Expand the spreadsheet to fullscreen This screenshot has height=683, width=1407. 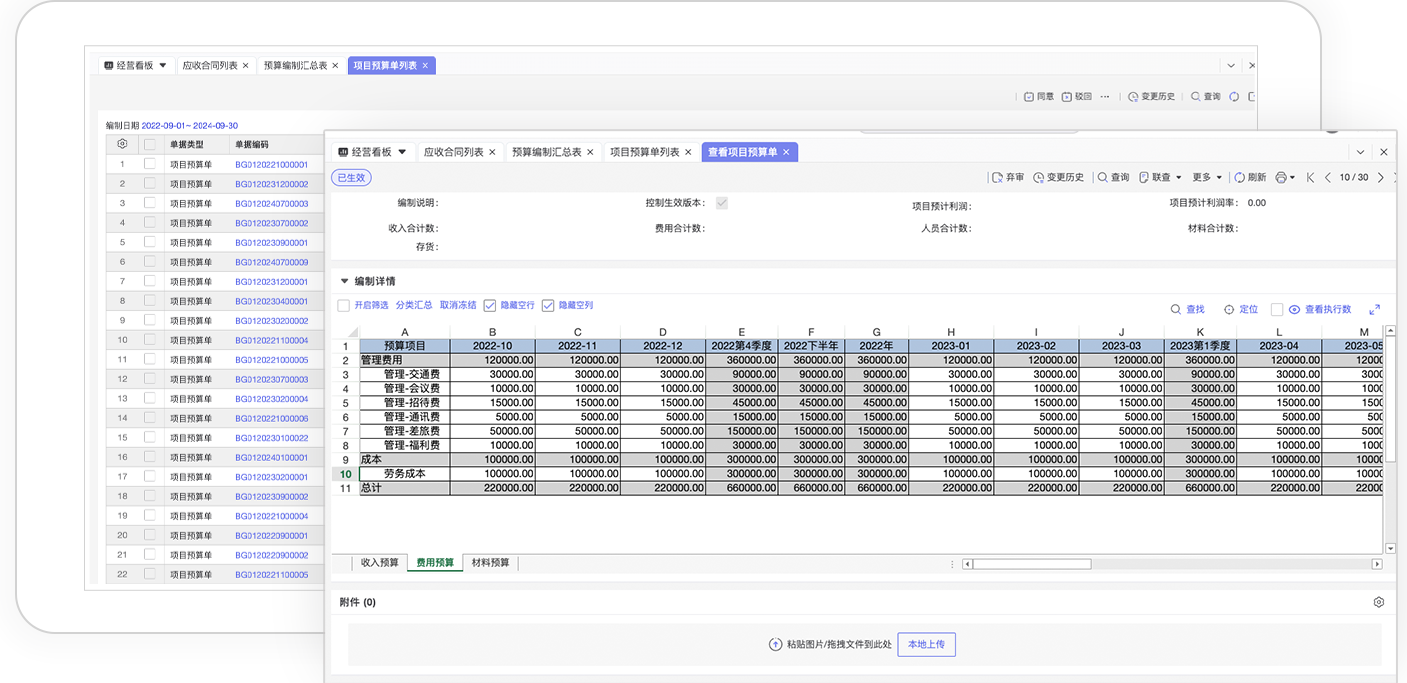pyautogui.click(x=1375, y=310)
